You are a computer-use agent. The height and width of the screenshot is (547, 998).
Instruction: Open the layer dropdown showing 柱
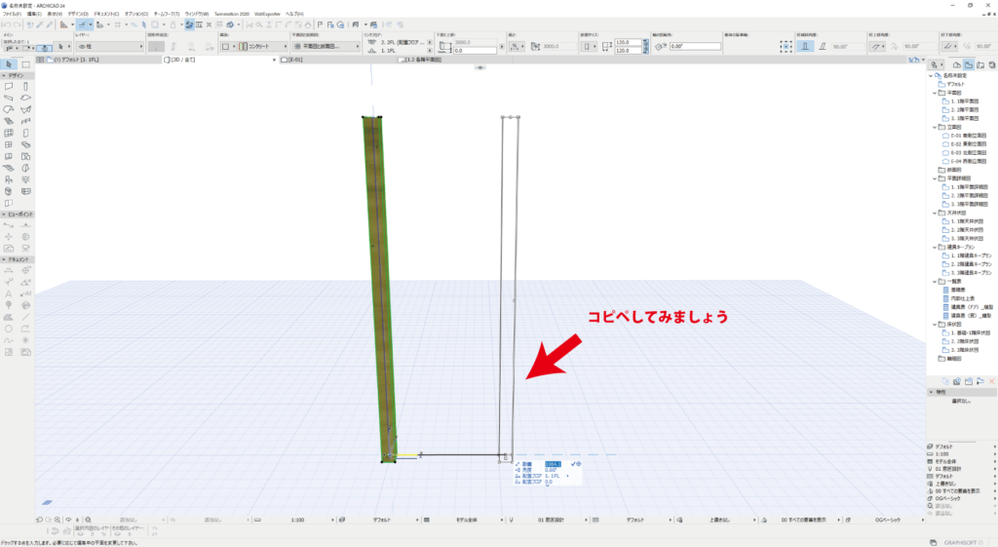point(110,46)
